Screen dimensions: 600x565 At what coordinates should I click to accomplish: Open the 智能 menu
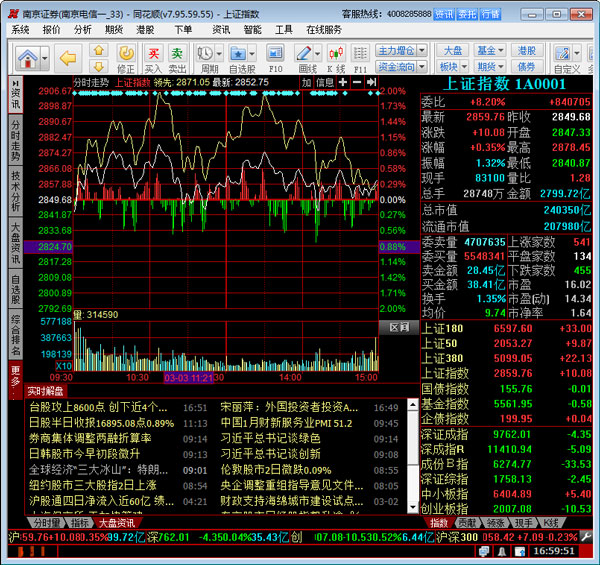(253, 30)
